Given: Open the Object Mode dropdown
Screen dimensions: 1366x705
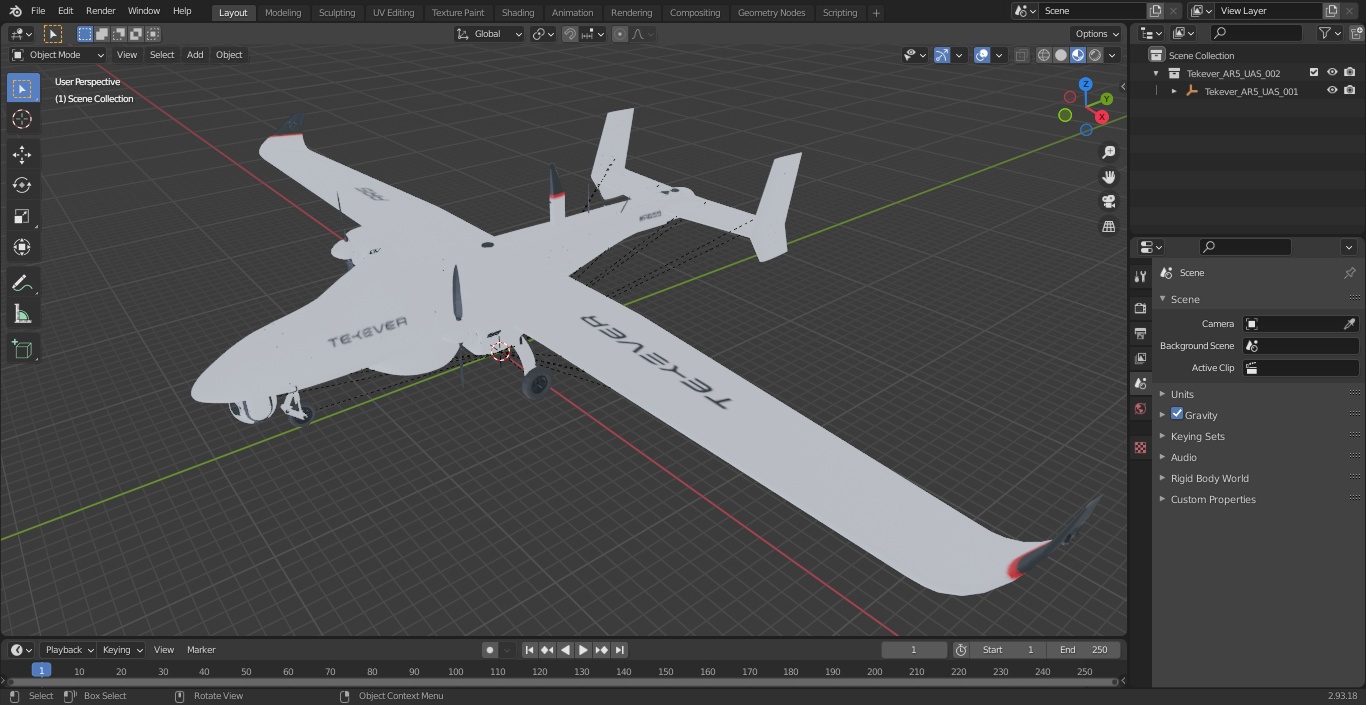Looking at the screenshot, I should (58, 55).
